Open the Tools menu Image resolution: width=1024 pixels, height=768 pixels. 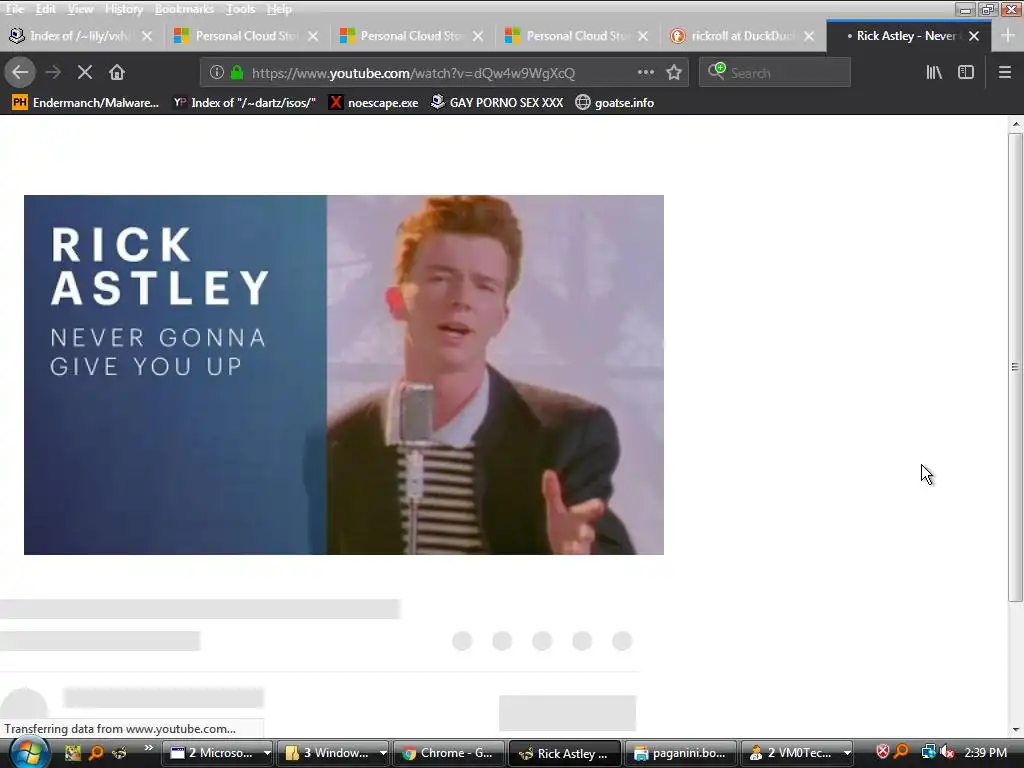pos(240,9)
